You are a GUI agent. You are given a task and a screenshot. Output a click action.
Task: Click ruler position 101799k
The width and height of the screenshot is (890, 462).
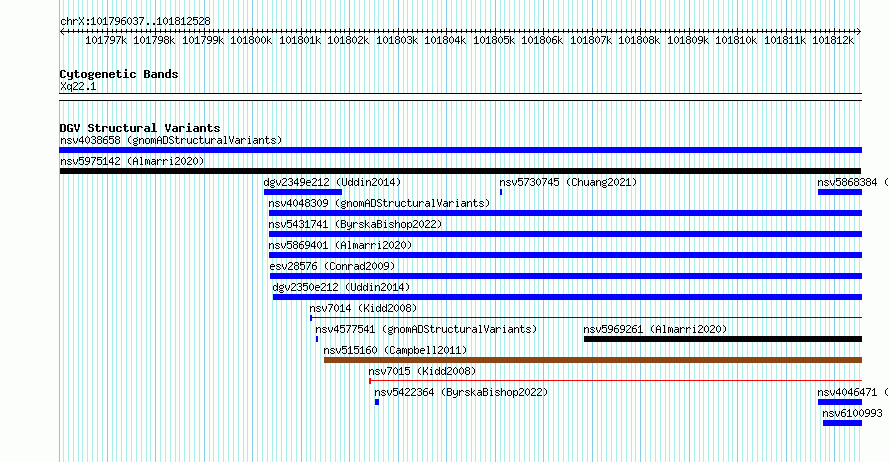pos(203,40)
